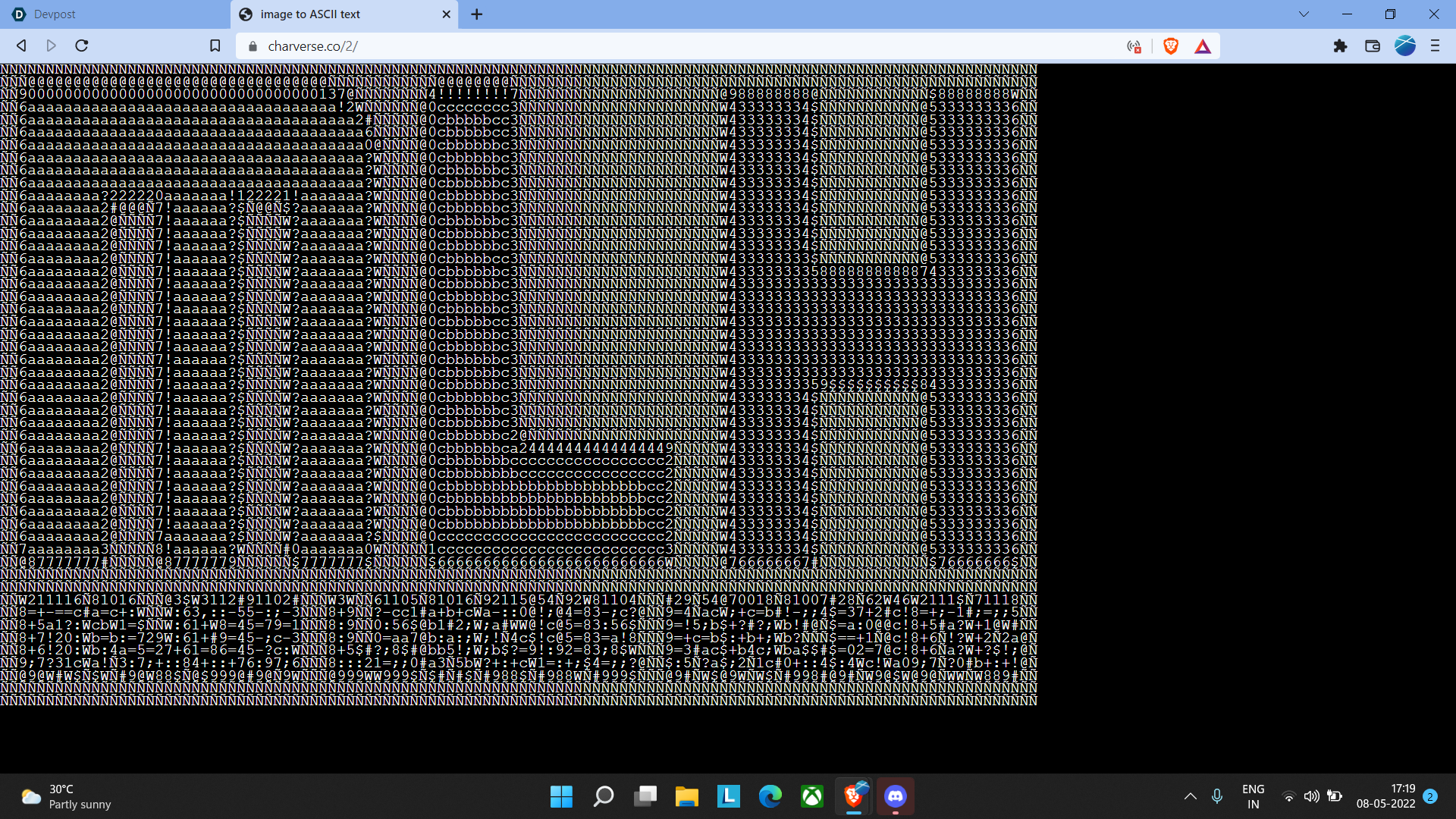Viewport: 1456px width, 819px height.
Task: Click the Windows Start button
Action: pos(561,796)
